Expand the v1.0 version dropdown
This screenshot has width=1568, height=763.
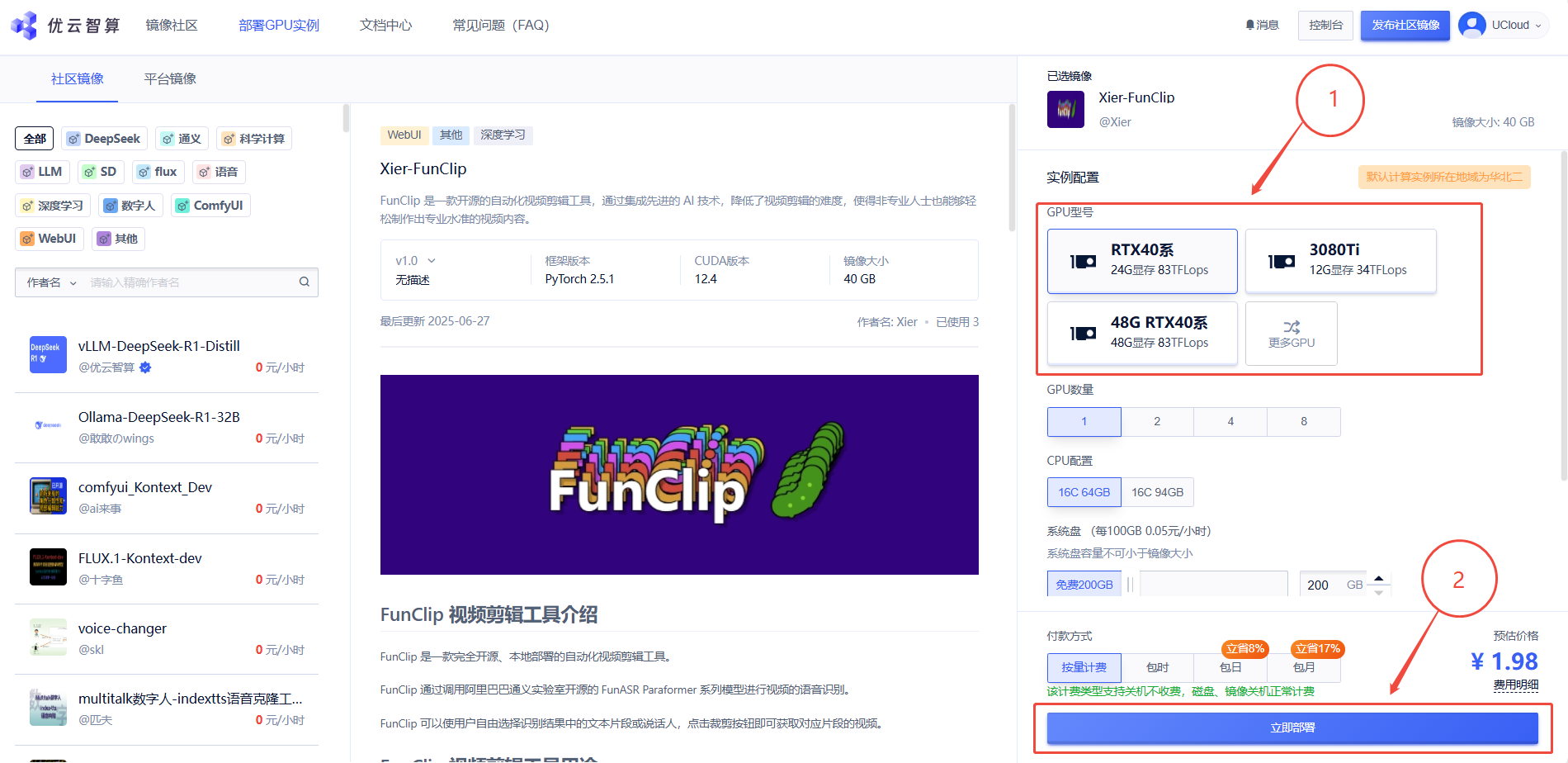(415, 261)
